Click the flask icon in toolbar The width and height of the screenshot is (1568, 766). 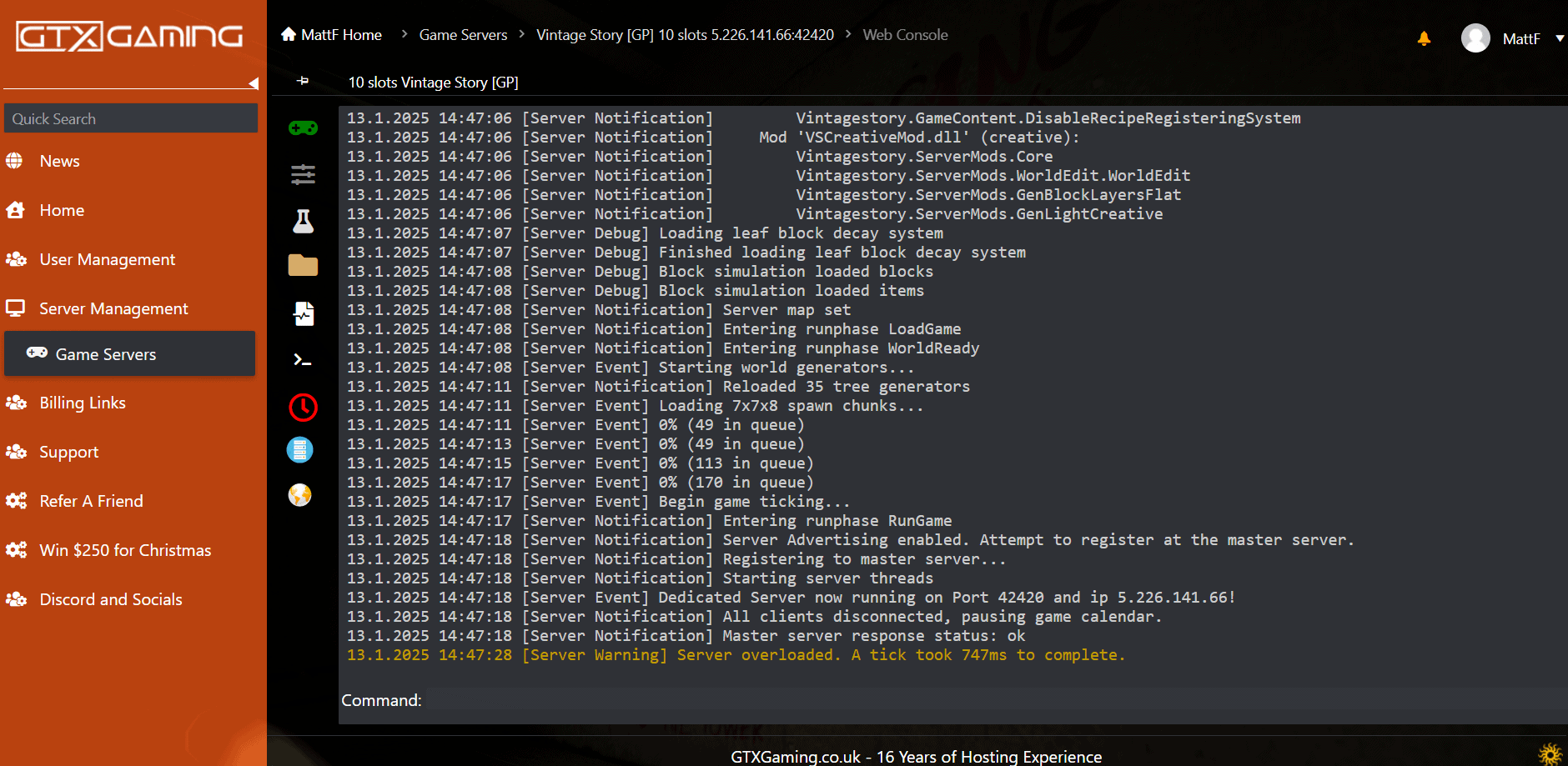coord(303,221)
